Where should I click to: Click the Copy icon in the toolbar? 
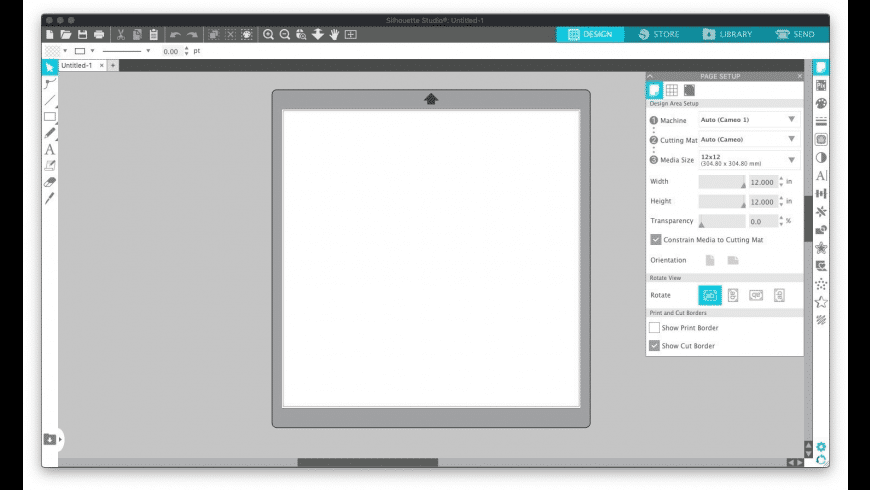(x=137, y=34)
